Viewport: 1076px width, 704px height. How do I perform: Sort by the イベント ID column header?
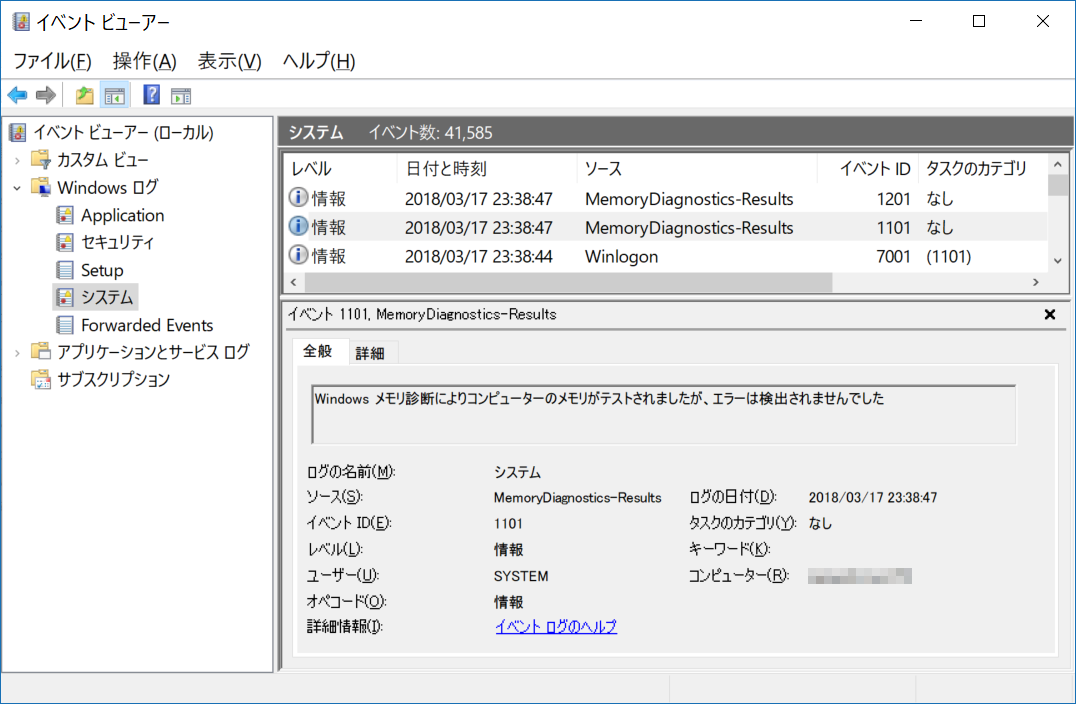(x=867, y=169)
